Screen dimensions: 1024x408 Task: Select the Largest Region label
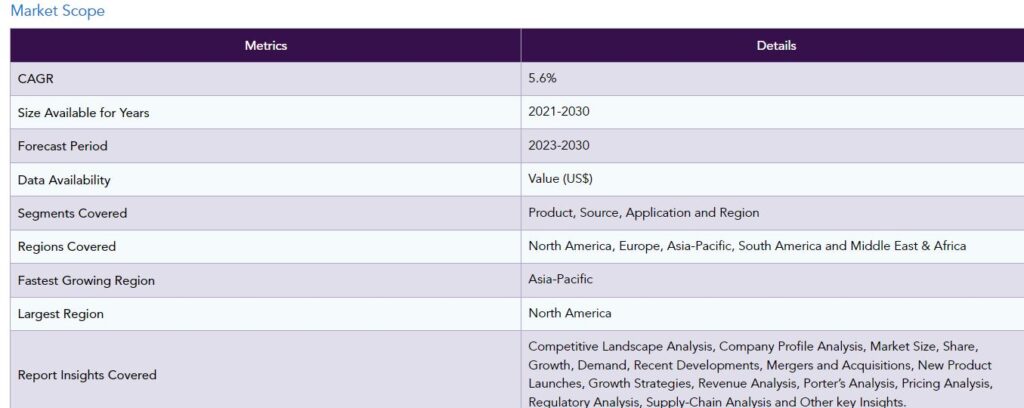pyautogui.click(x=61, y=314)
